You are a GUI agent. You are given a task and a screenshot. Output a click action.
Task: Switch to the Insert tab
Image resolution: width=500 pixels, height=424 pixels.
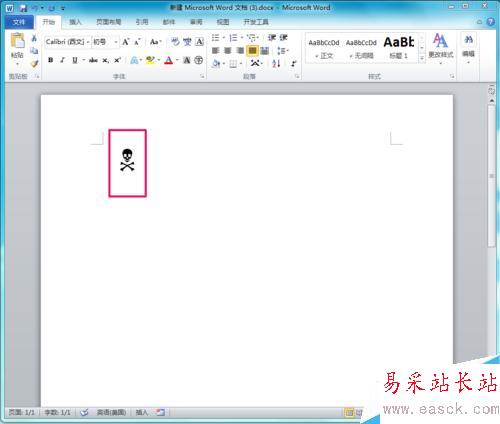75,22
